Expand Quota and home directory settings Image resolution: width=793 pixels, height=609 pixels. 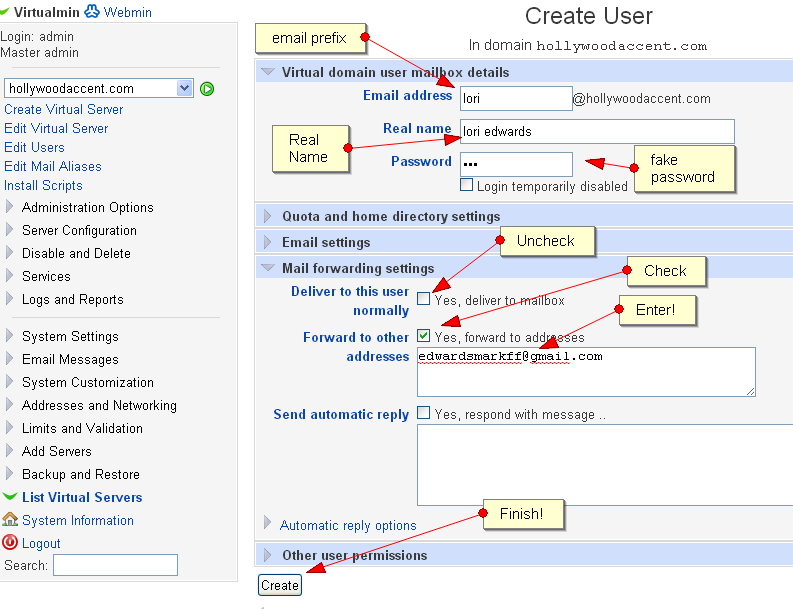click(268, 216)
